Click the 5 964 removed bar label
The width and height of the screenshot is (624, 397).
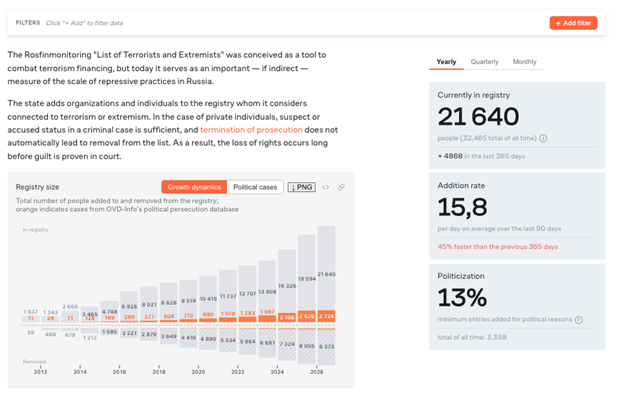(248, 341)
